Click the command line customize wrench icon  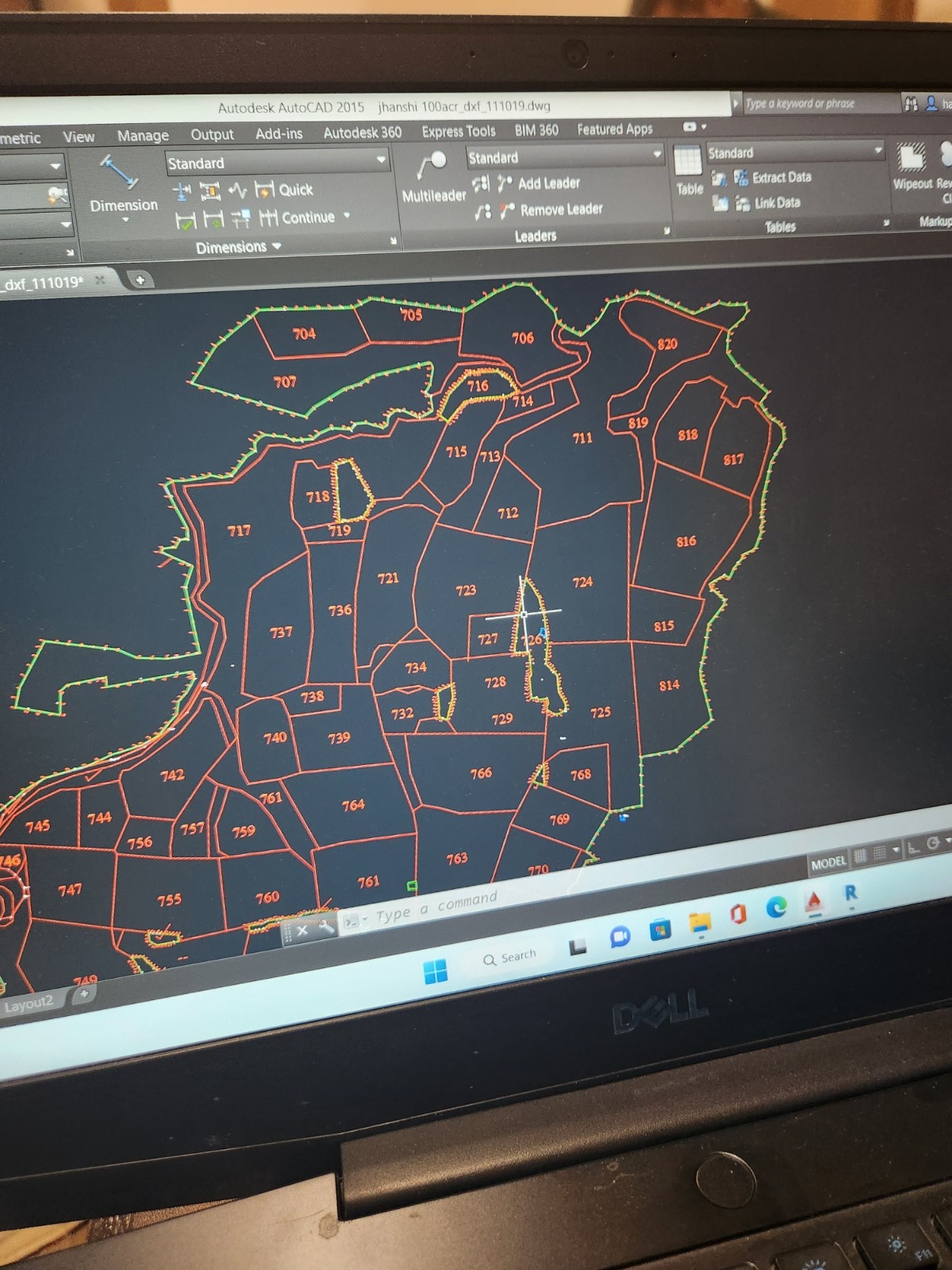point(325,927)
